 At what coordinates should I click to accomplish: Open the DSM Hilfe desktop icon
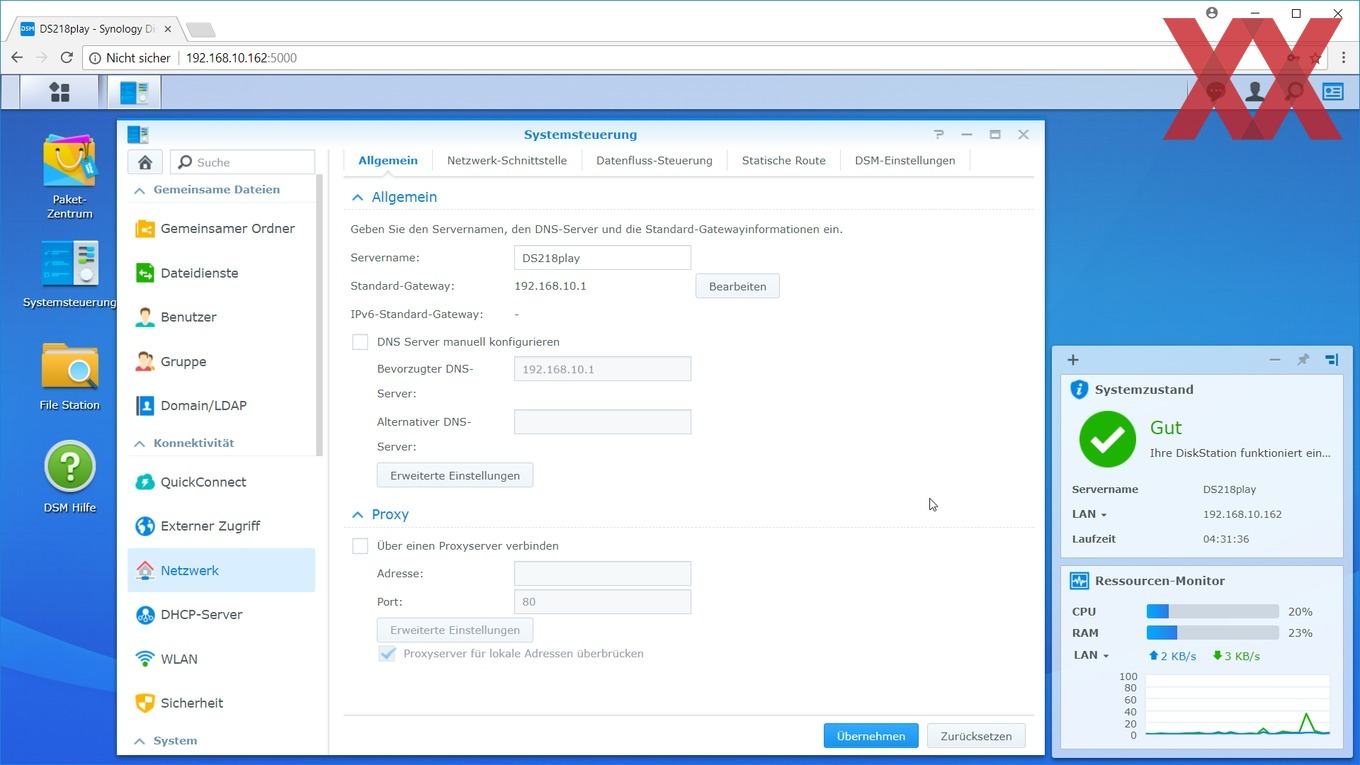pyautogui.click(x=70, y=477)
